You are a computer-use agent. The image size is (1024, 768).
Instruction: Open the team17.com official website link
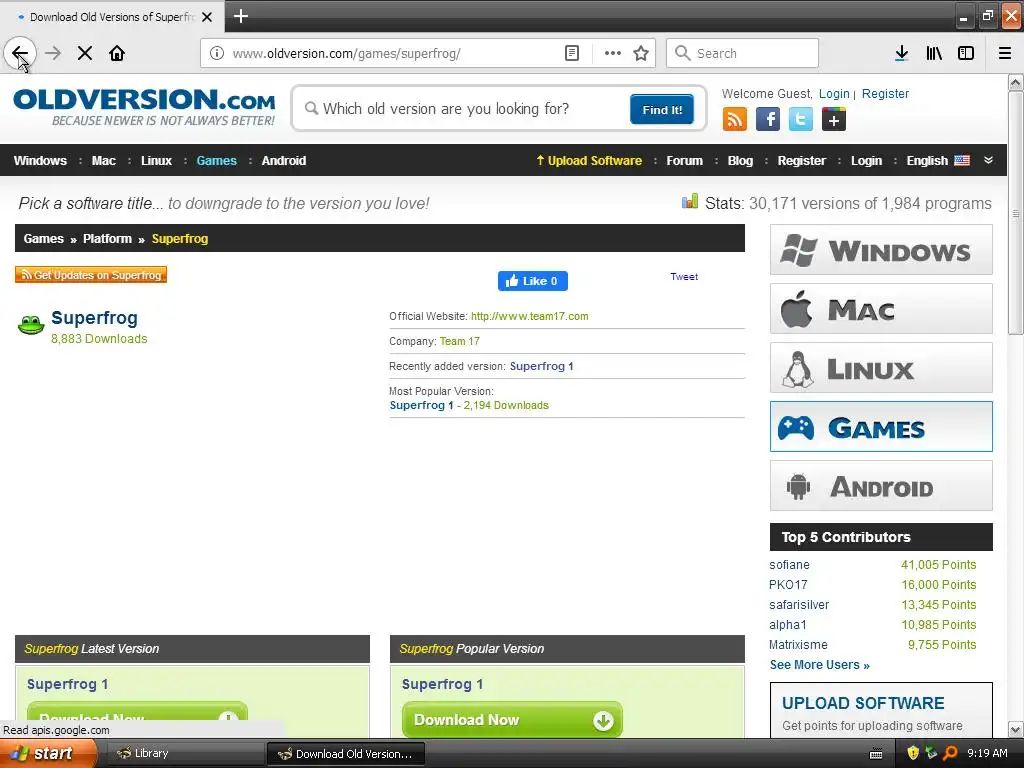(x=530, y=316)
